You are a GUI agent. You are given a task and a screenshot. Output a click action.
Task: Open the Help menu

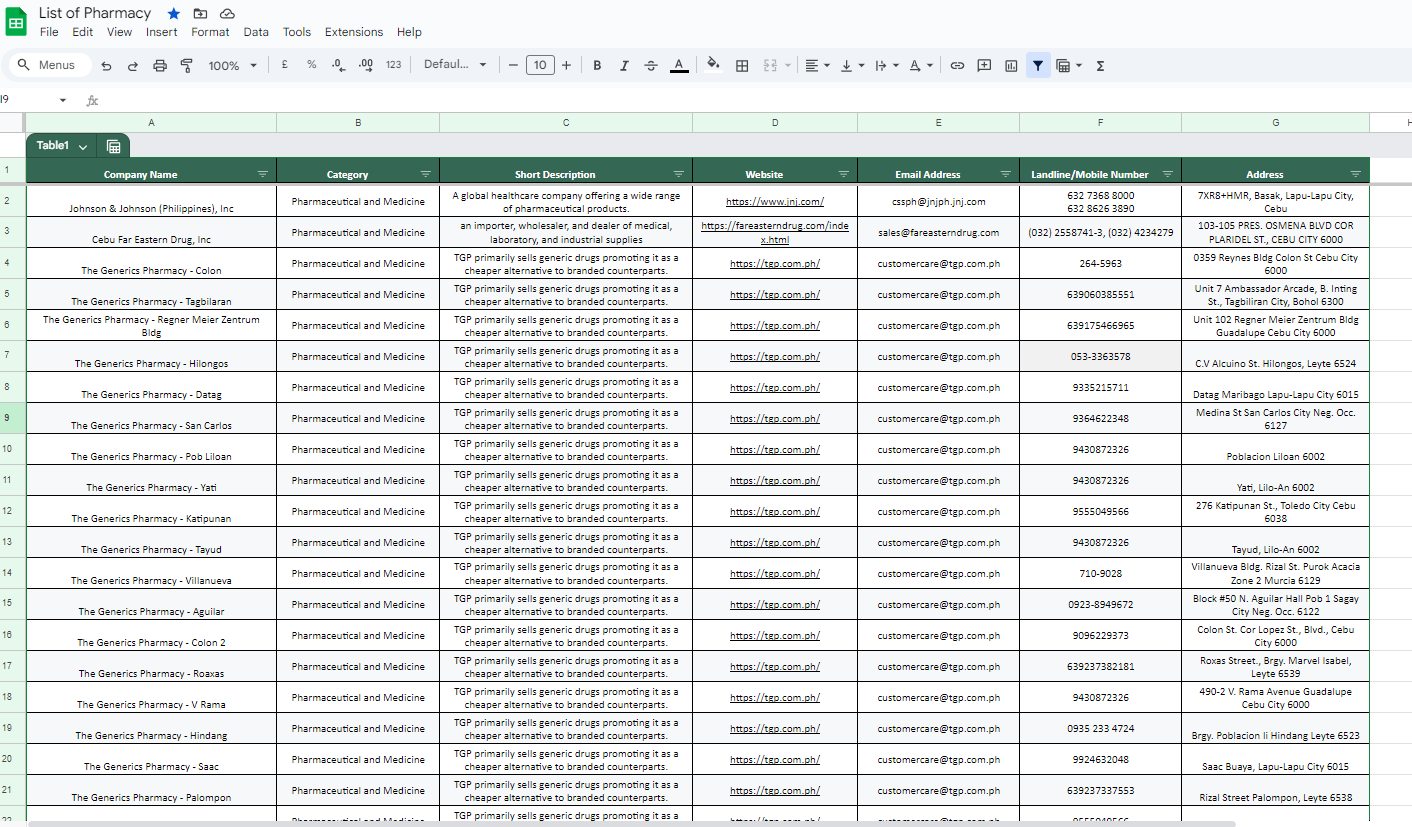coord(409,32)
